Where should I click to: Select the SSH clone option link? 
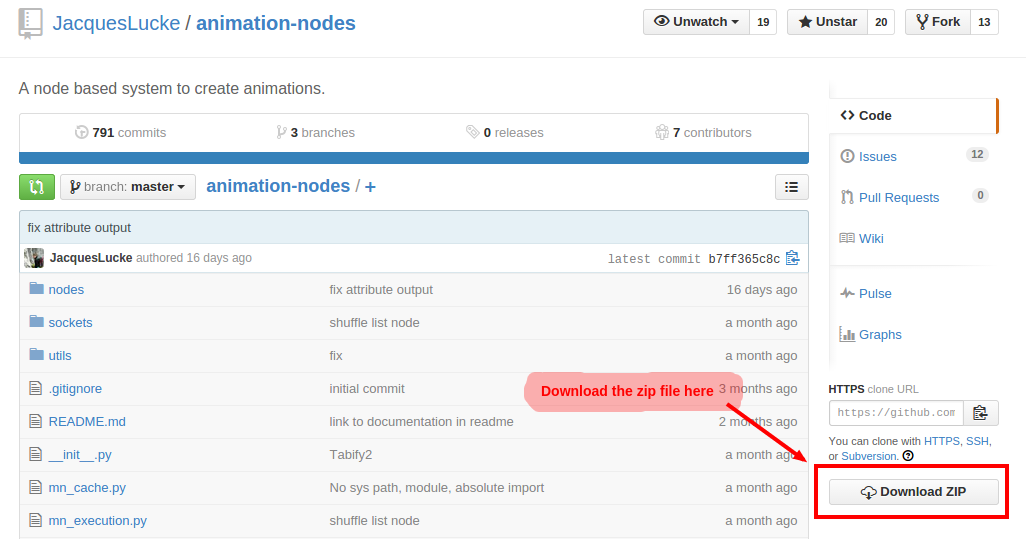[x=978, y=442]
